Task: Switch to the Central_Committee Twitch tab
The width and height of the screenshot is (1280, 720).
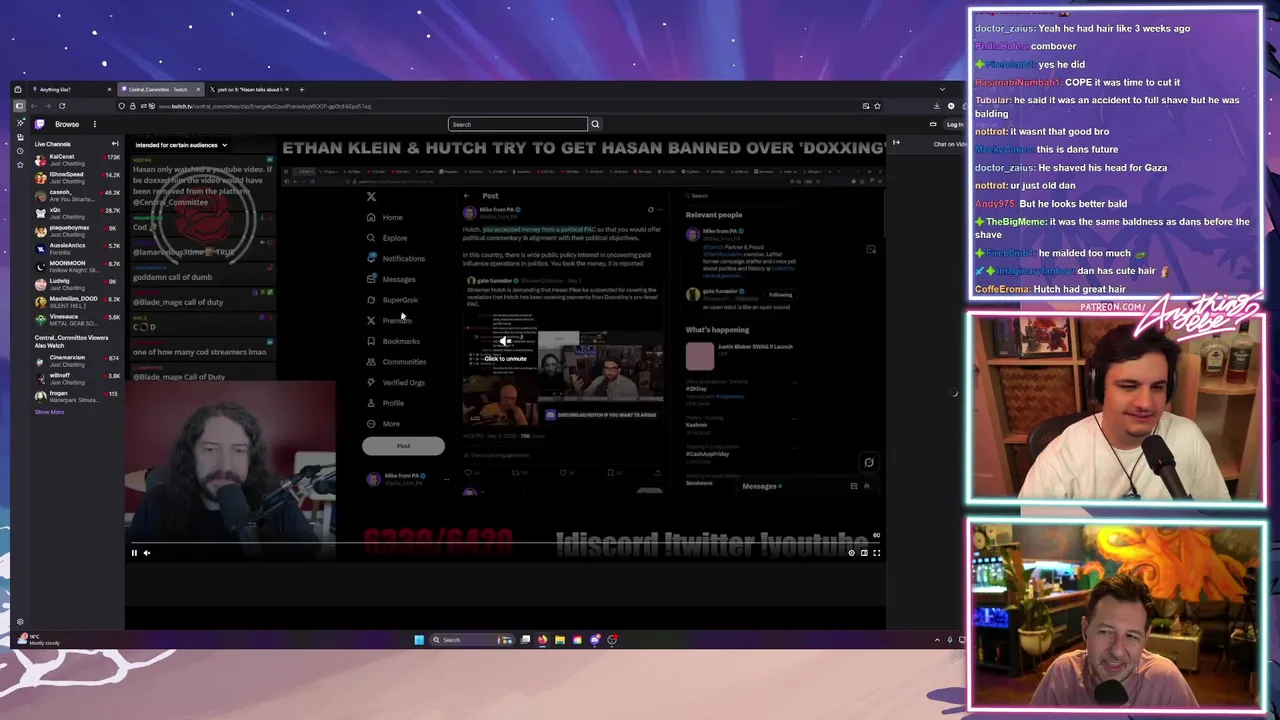Action: (x=160, y=90)
